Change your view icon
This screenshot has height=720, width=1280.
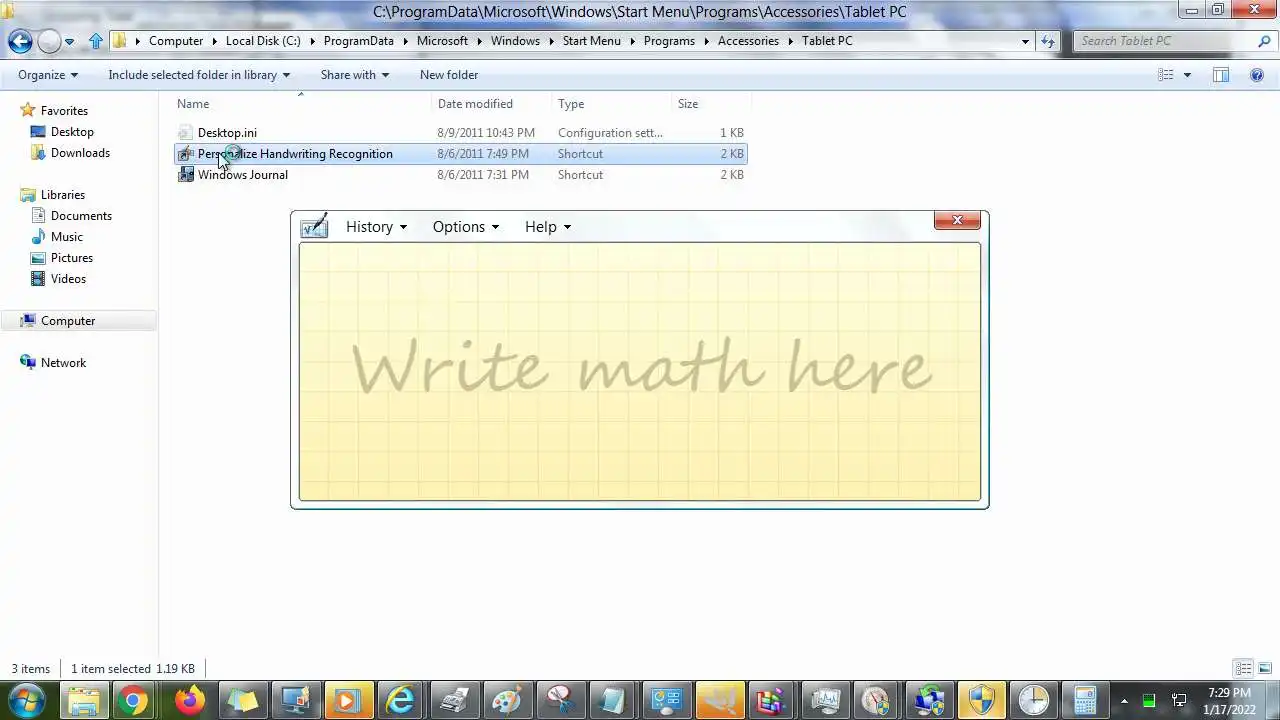tap(1166, 75)
